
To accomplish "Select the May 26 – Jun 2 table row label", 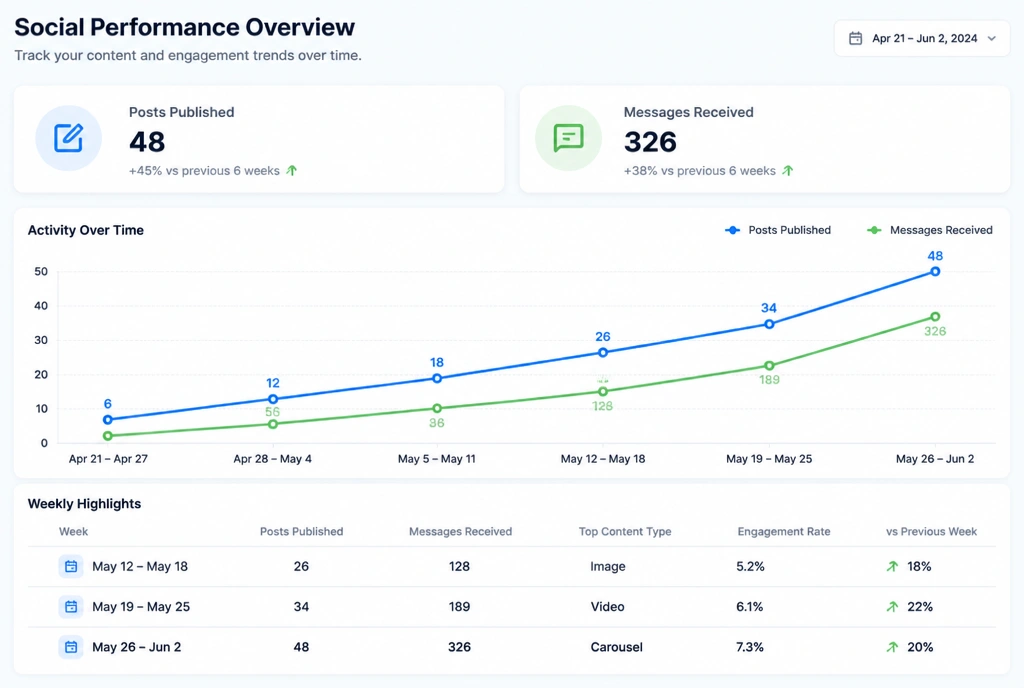I will pos(136,647).
